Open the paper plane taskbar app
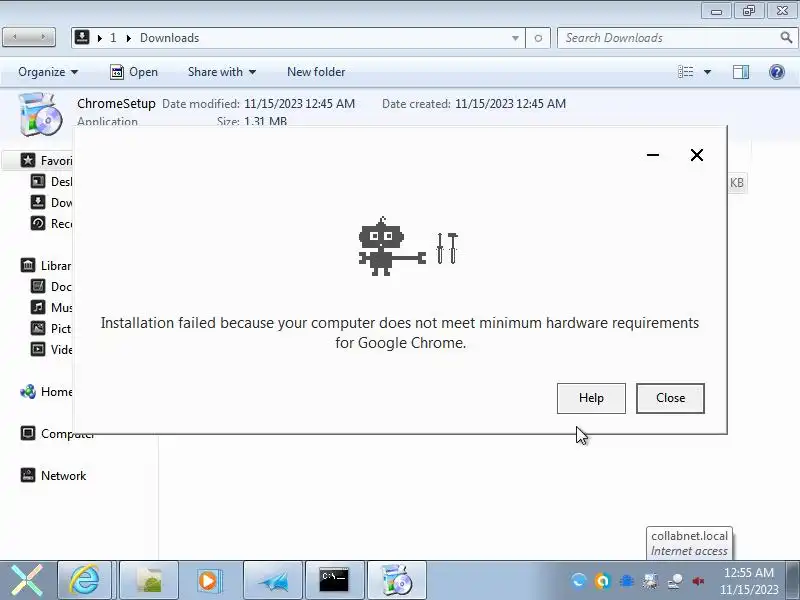Image resolution: width=800 pixels, height=600 pixels. 273,580
